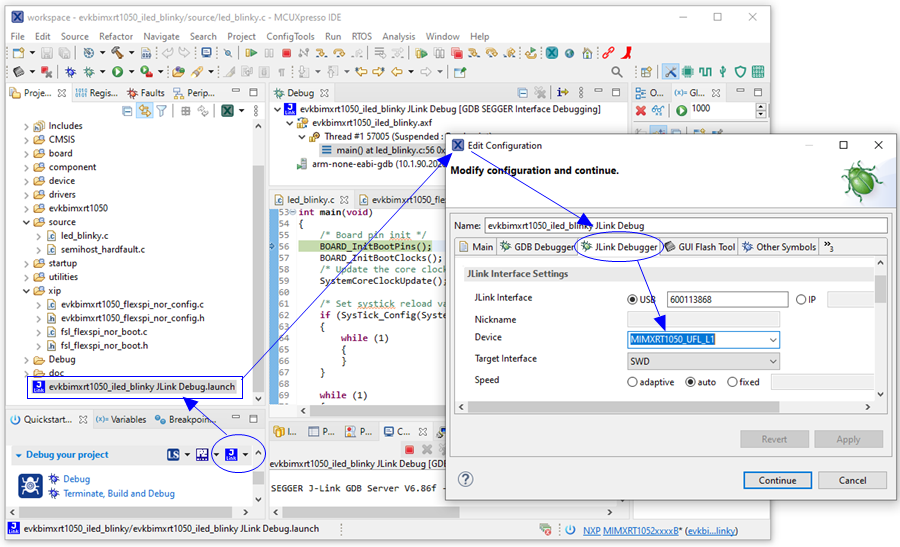Click the red stop icon in Console view

(x=409, y=449)
